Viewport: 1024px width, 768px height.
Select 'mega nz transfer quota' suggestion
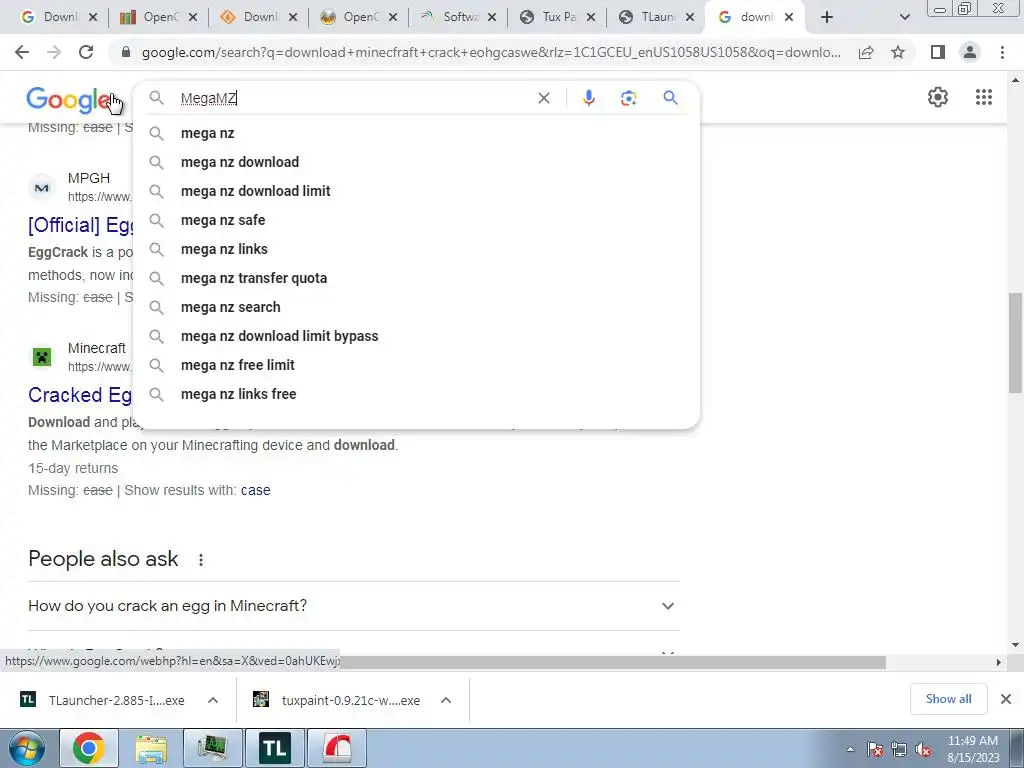pos(417,278)
